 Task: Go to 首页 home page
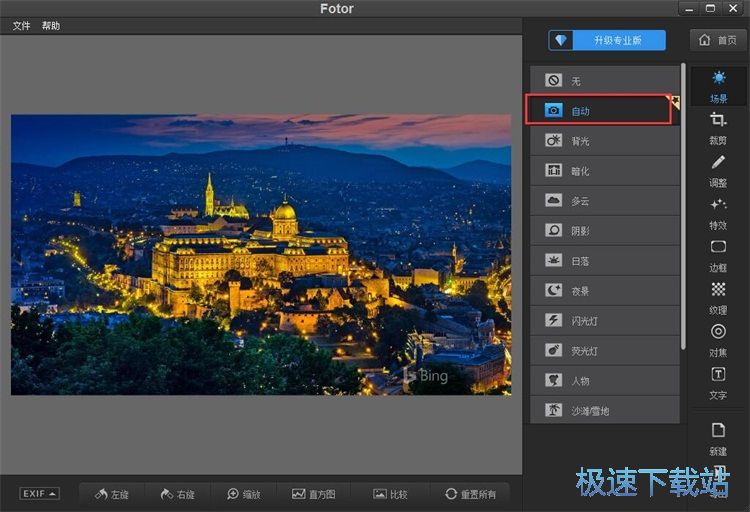[x=717, y=40]
